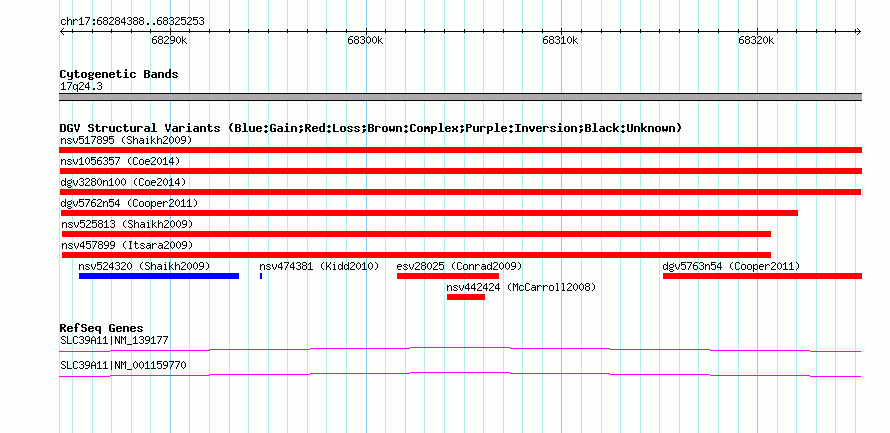Click the right arrowhead of the ruler
The image size is (890, 433).
(859, 31)
